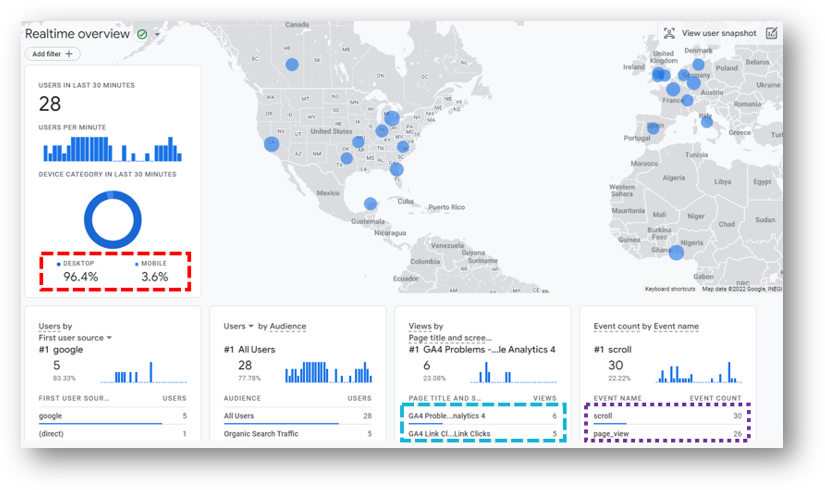Click the Audience dimension link

pyautogui.click(x=287, y=326)
